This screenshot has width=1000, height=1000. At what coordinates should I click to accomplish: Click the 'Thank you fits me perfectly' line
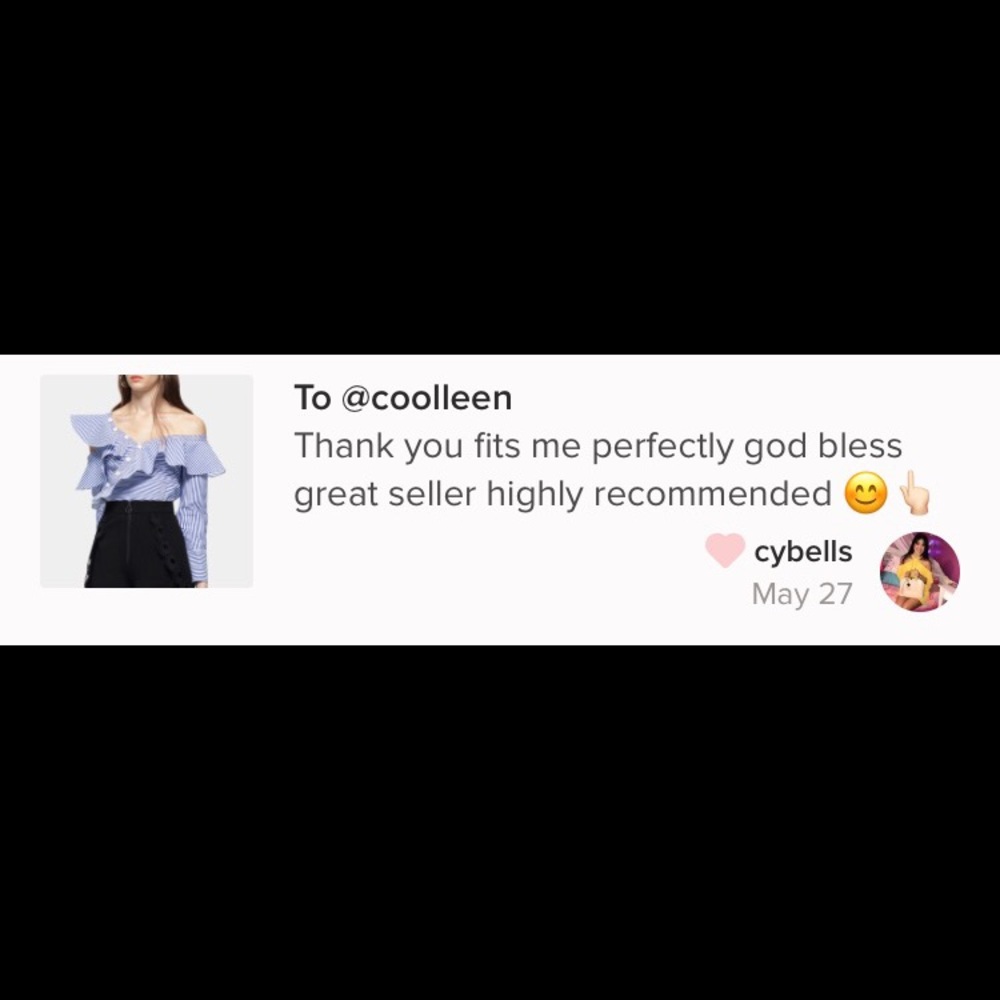click(514, 446)
